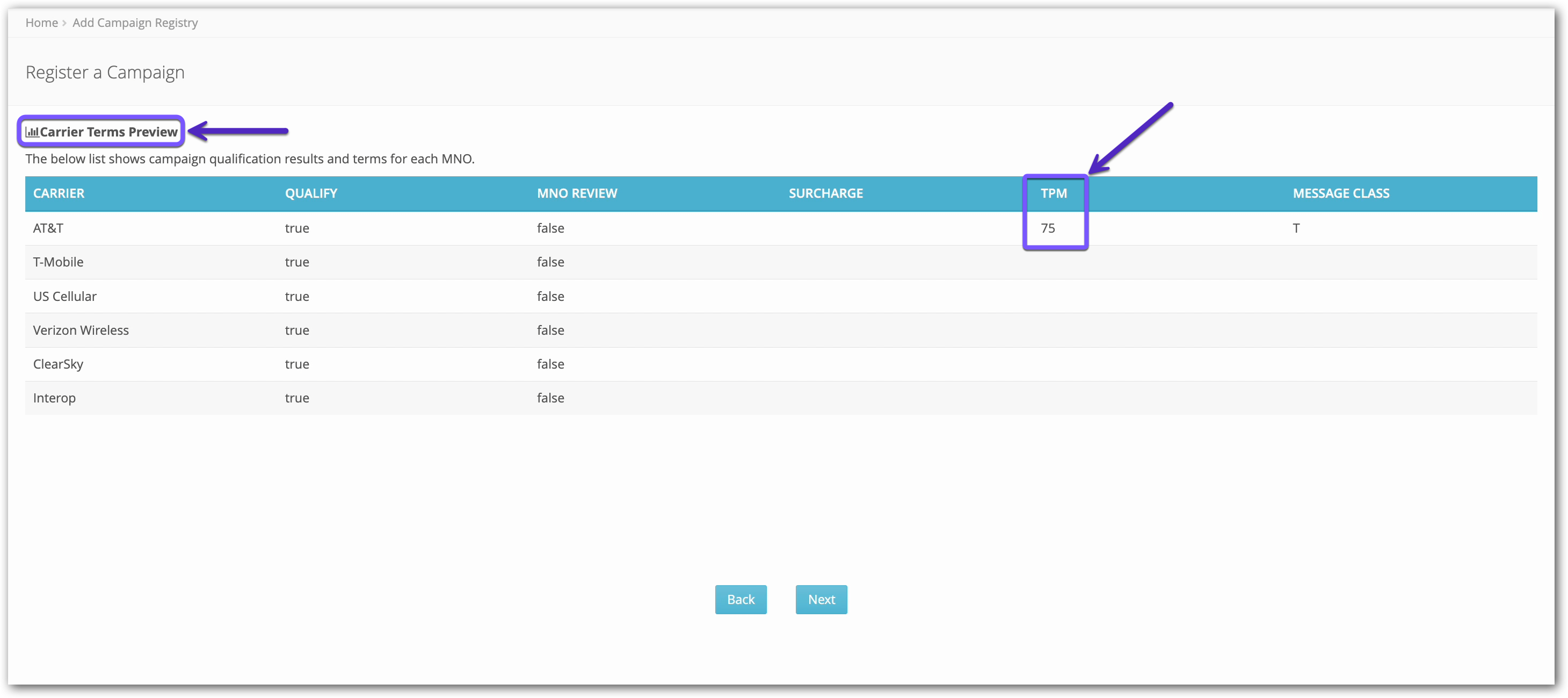Click the QUALIFY column header

pyautogui.click(x=310, y=193)
